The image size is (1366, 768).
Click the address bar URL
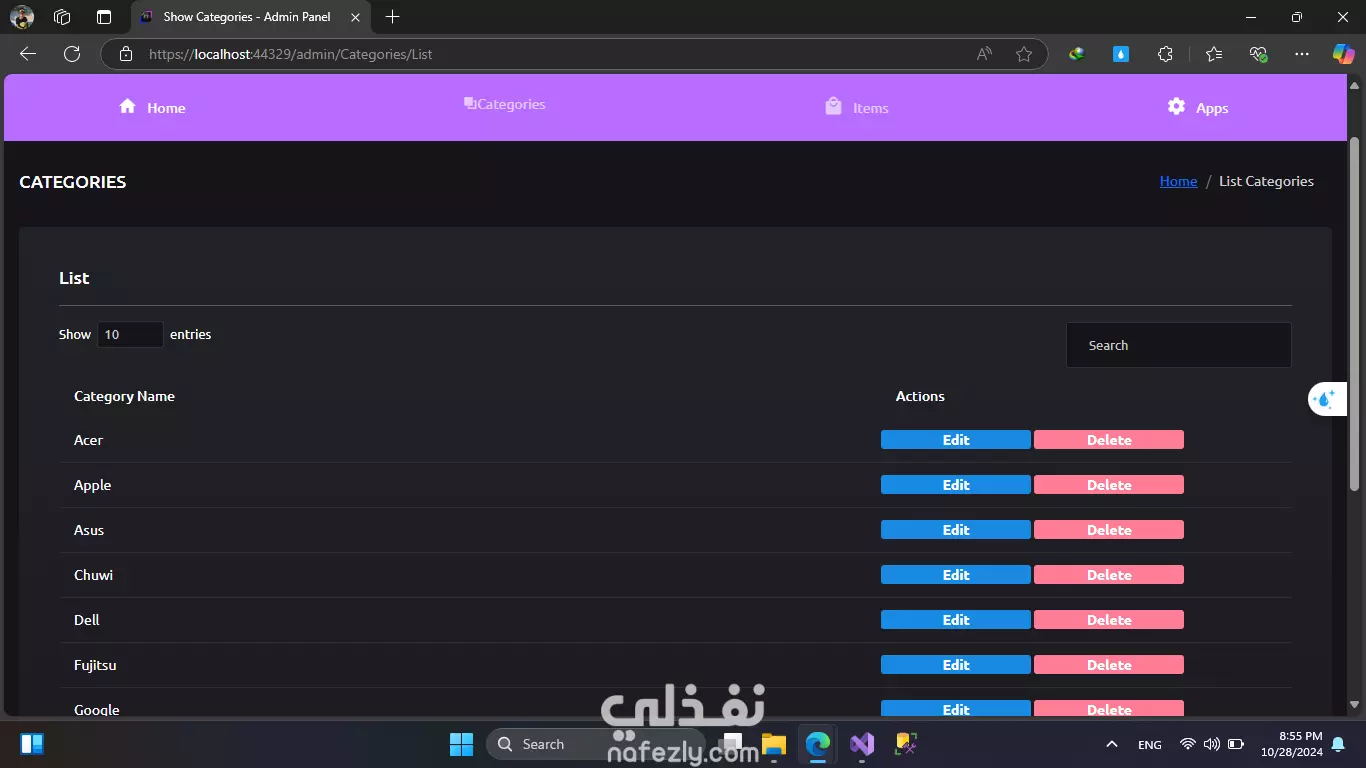[290, 54]
